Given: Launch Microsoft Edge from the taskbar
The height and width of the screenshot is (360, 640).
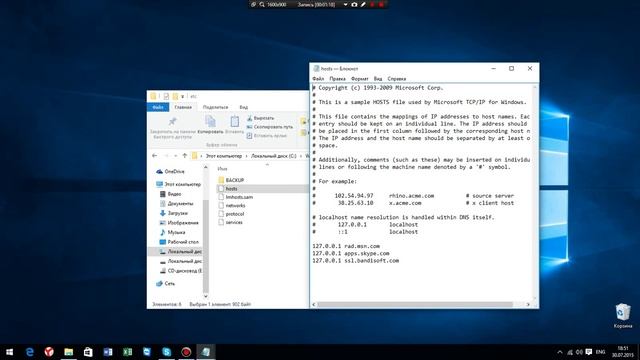Looking at the screenshot, I should coord(30,352).
